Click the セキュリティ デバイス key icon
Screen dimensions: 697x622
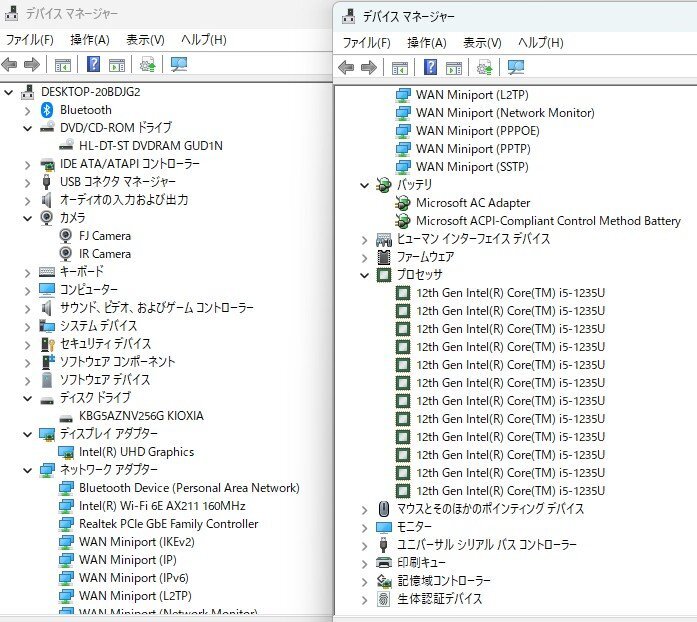(47, 344)
